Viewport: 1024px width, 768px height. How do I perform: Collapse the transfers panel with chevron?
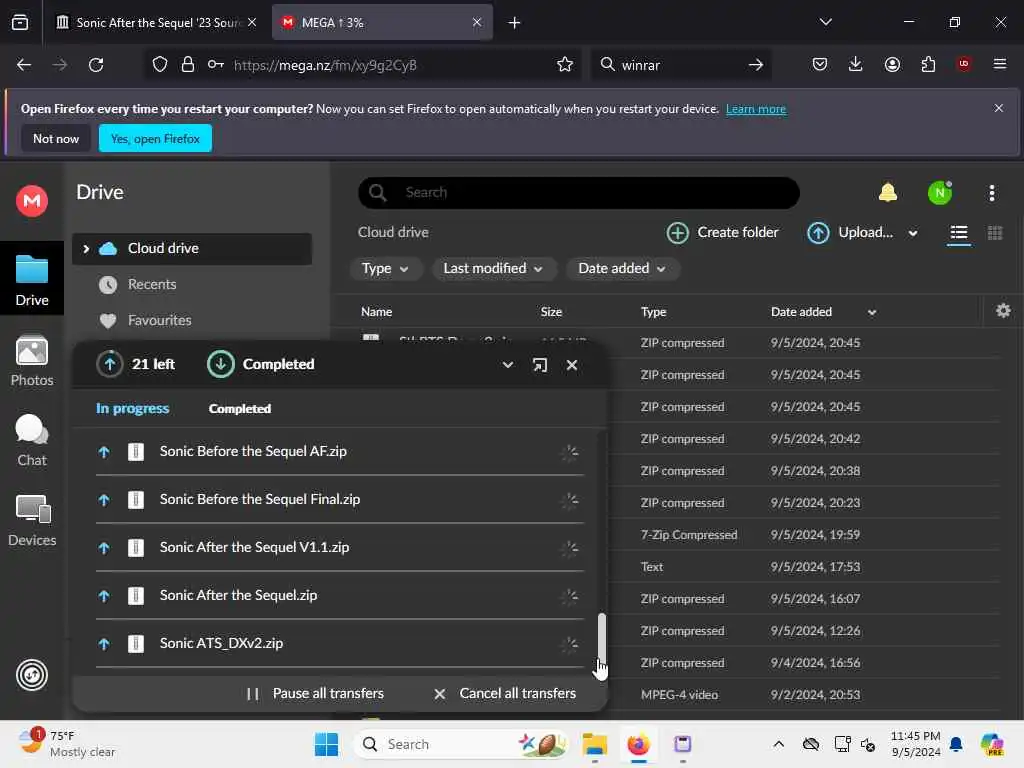[x=507, y=365]
